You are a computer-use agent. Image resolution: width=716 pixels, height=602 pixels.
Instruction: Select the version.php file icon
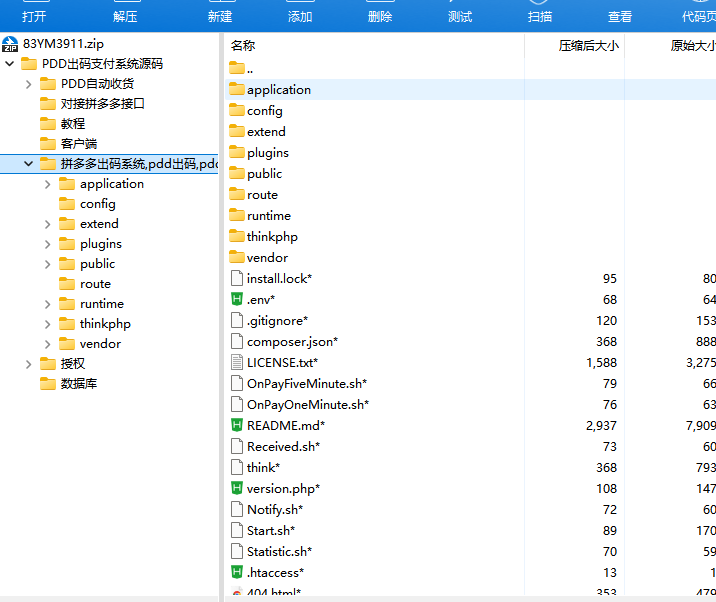[x=237, y=488]
